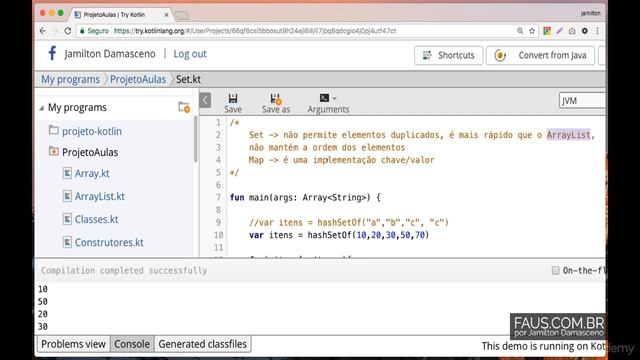The width and height of the screenshot is (640, 360).
Task: Click the projeto-kotlin folder icon
Action: [53, 130]
